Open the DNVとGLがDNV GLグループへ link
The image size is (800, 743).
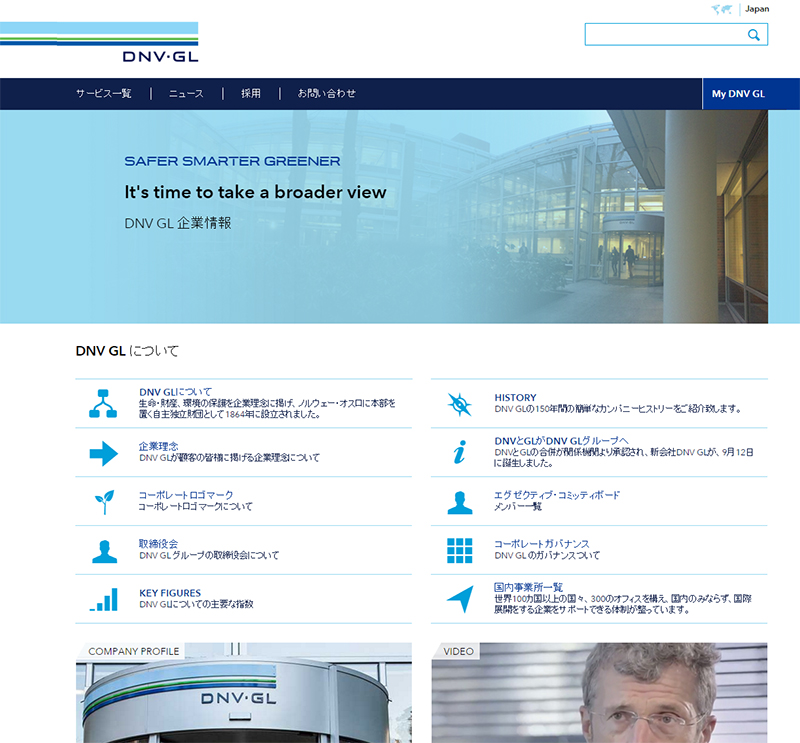[561, 441]
